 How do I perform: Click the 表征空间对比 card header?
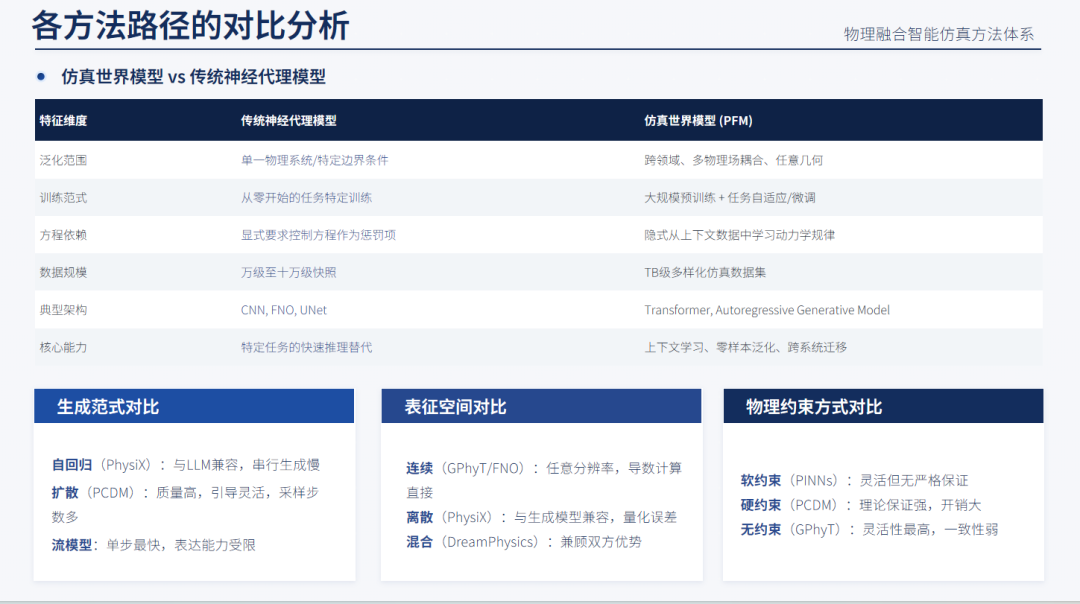(x=541, y=406)
